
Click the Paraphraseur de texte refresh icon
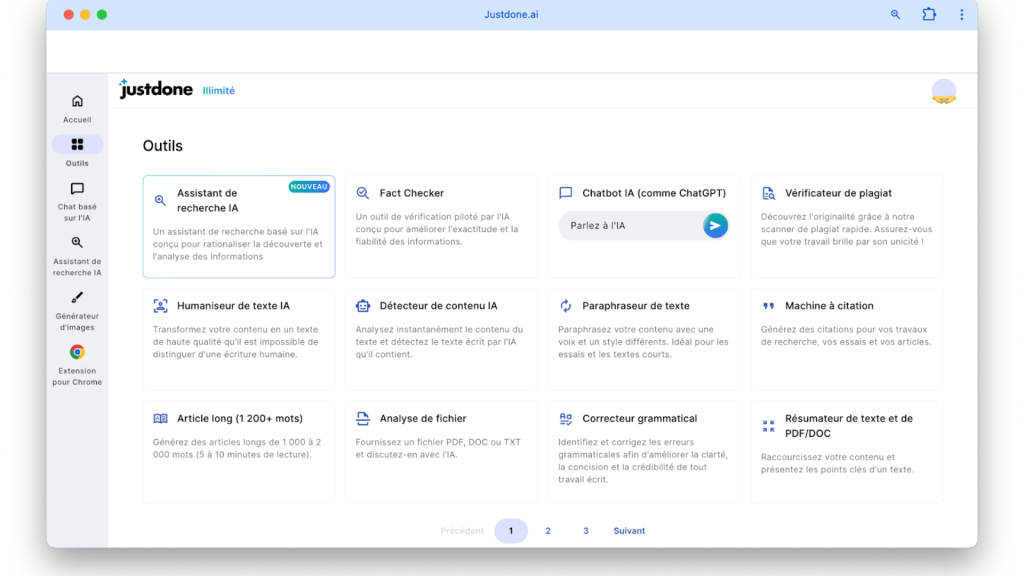566,306
